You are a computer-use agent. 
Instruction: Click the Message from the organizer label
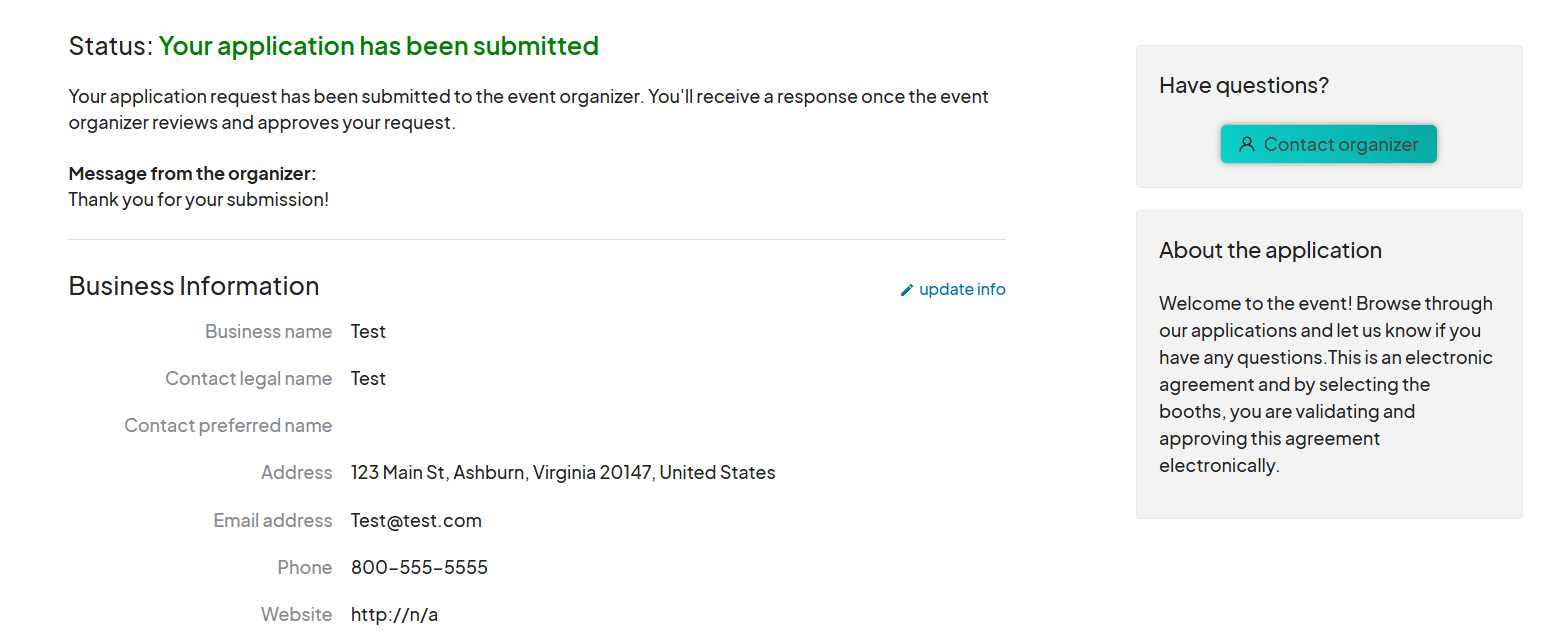(x=192, y=173)
